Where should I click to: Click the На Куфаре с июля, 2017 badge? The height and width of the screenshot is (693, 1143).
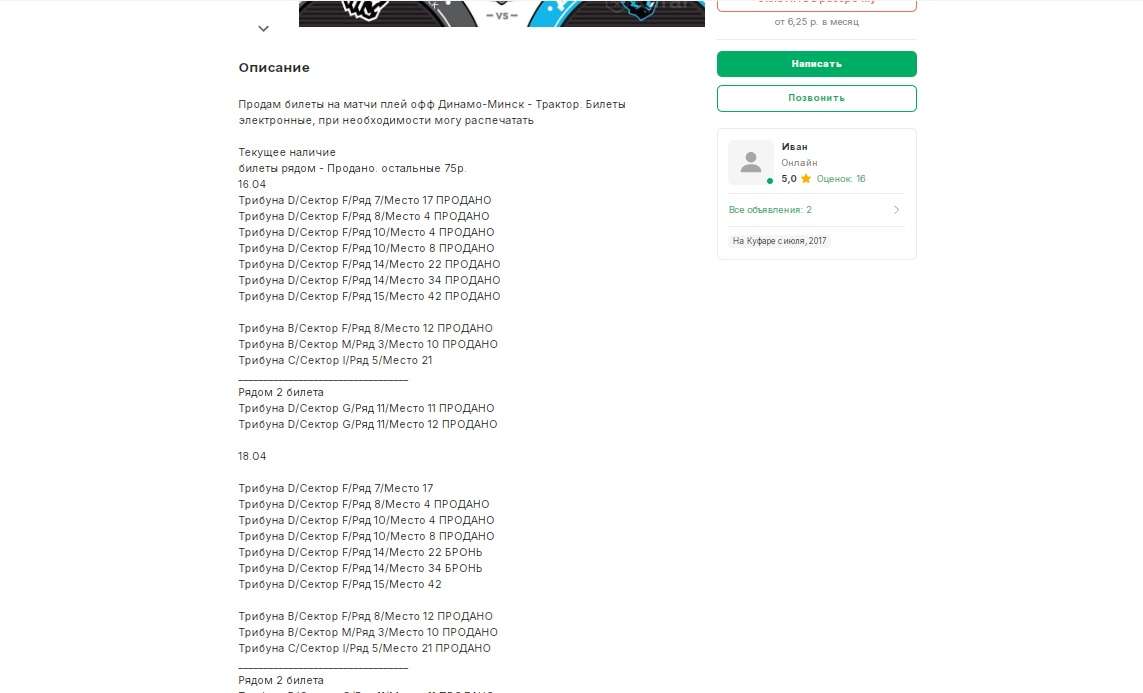(x=779, y=240)
